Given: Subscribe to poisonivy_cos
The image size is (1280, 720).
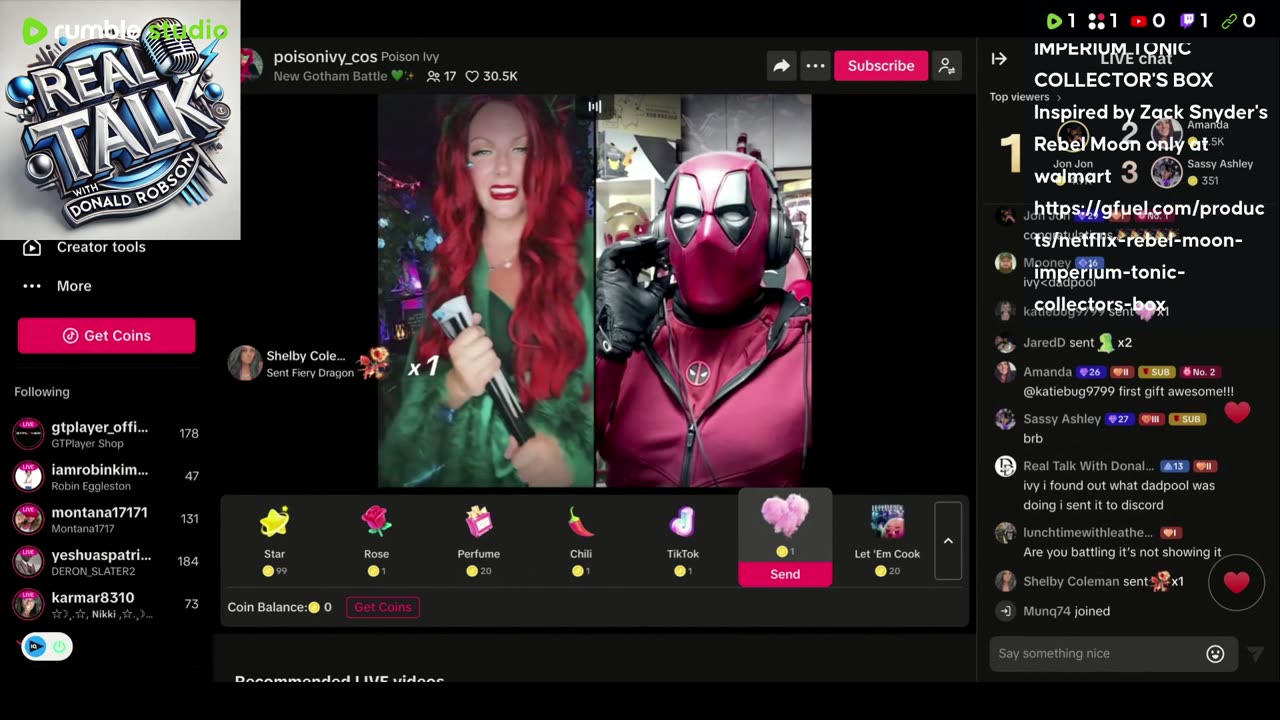Looking at the screenshot, I should 881,66.
